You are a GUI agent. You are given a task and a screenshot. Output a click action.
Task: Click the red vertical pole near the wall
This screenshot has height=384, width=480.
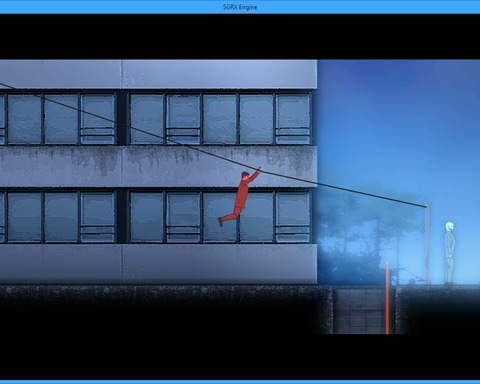point(387,298)
